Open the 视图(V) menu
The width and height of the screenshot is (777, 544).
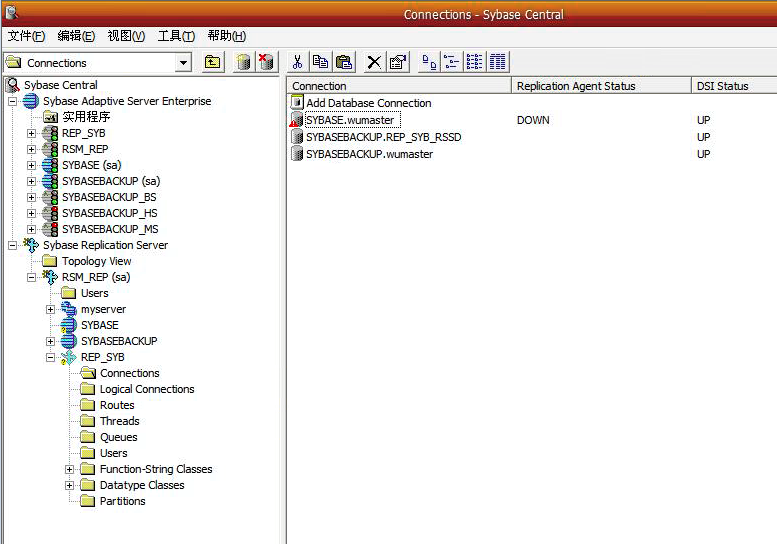click(x=126, y=36)
